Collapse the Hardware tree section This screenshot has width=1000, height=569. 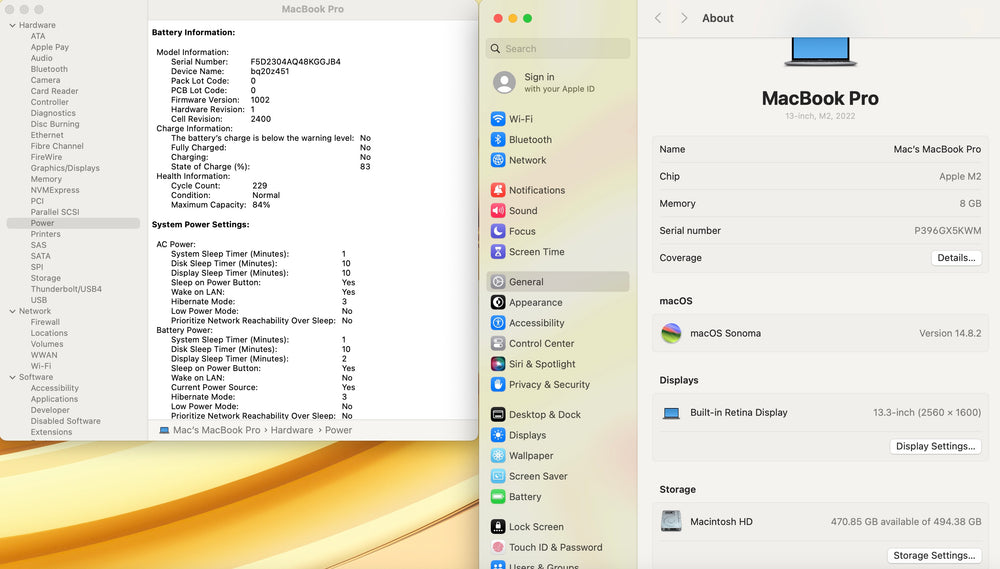[x=12, y=25]
